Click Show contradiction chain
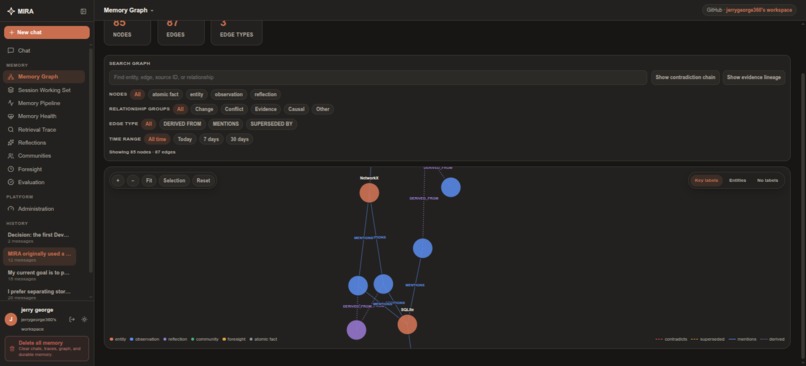 (685, 77)
